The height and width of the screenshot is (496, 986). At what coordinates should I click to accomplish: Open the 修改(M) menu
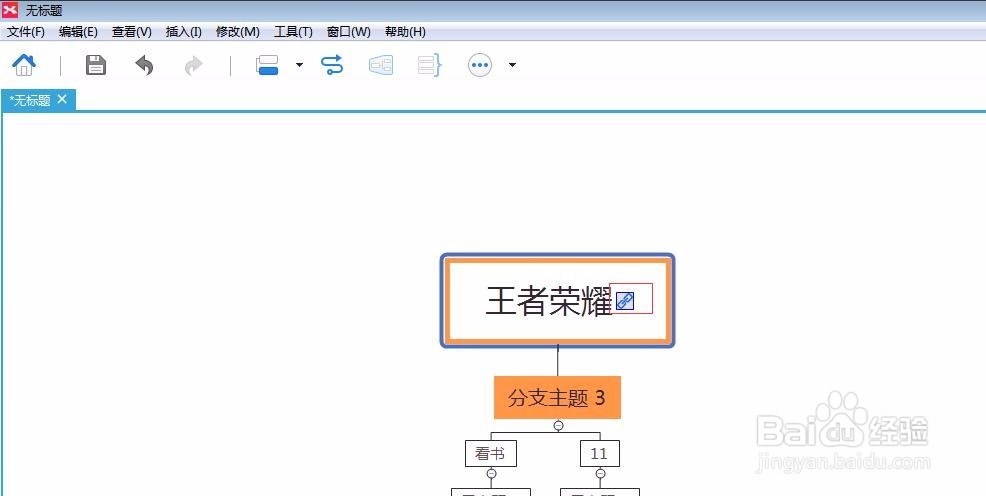(x=238, y=31)
